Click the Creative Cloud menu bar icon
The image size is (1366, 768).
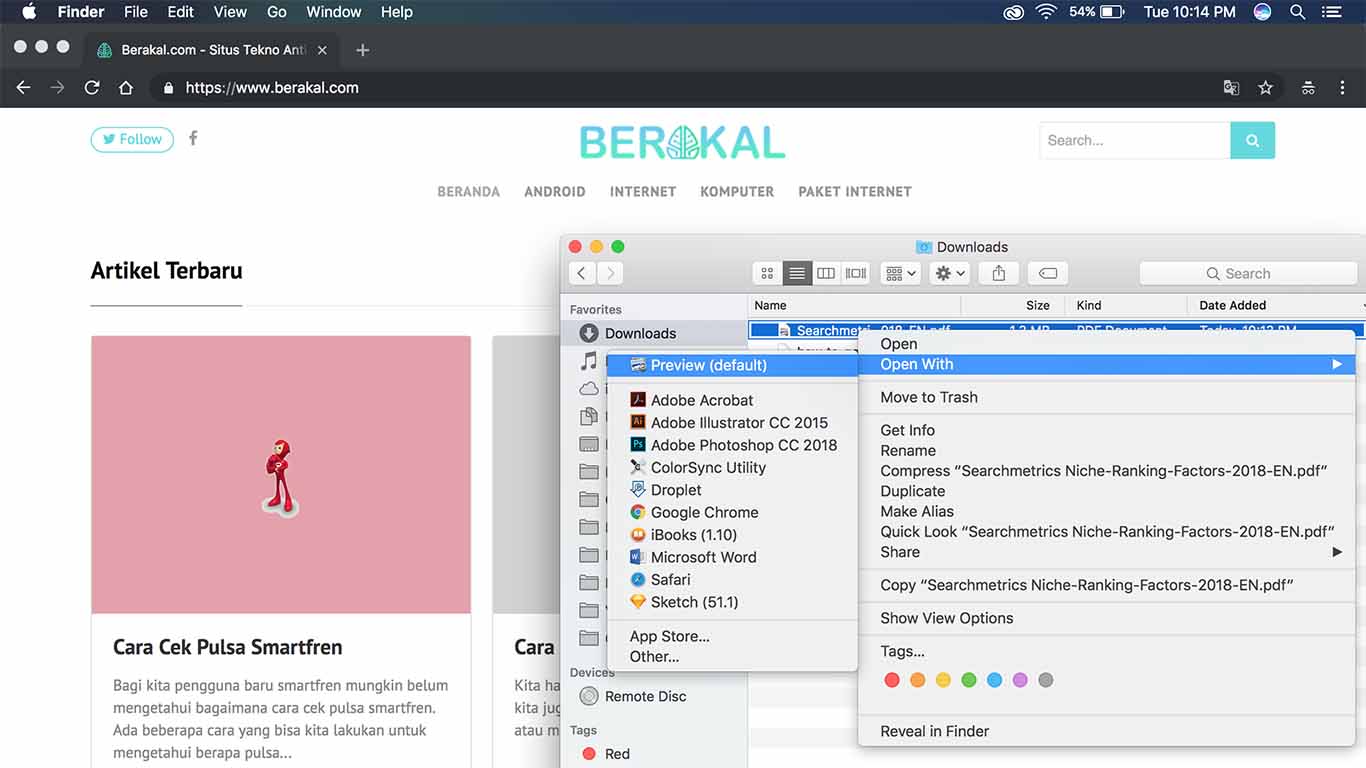point(1013,12)
